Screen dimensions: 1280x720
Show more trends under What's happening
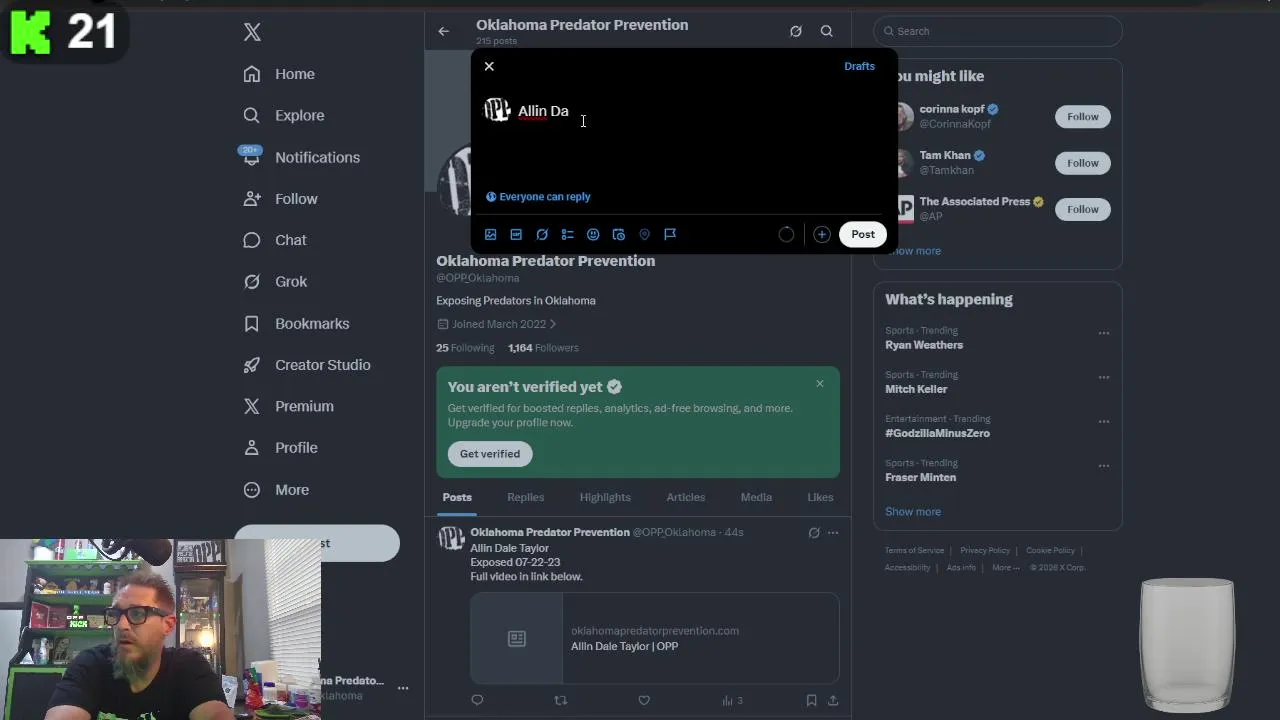click(x=913, y=512)
